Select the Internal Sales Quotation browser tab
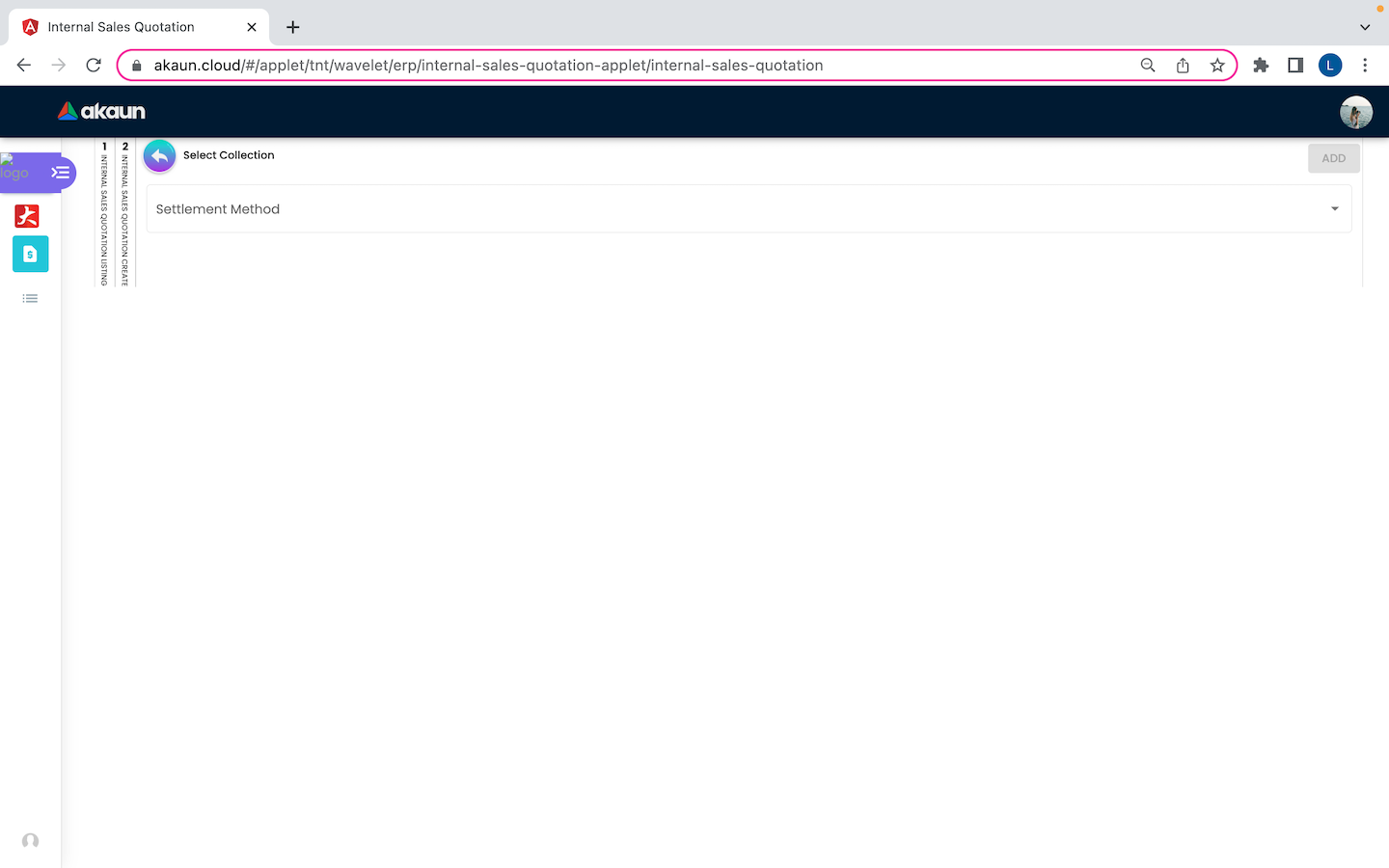Viewport: 1389px width, 868px height. 139,27
